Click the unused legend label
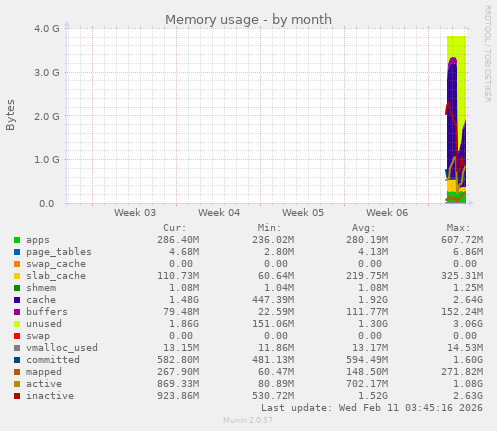Image resolution: width=497 pixels, height=431 pixels. coord(44,324)
